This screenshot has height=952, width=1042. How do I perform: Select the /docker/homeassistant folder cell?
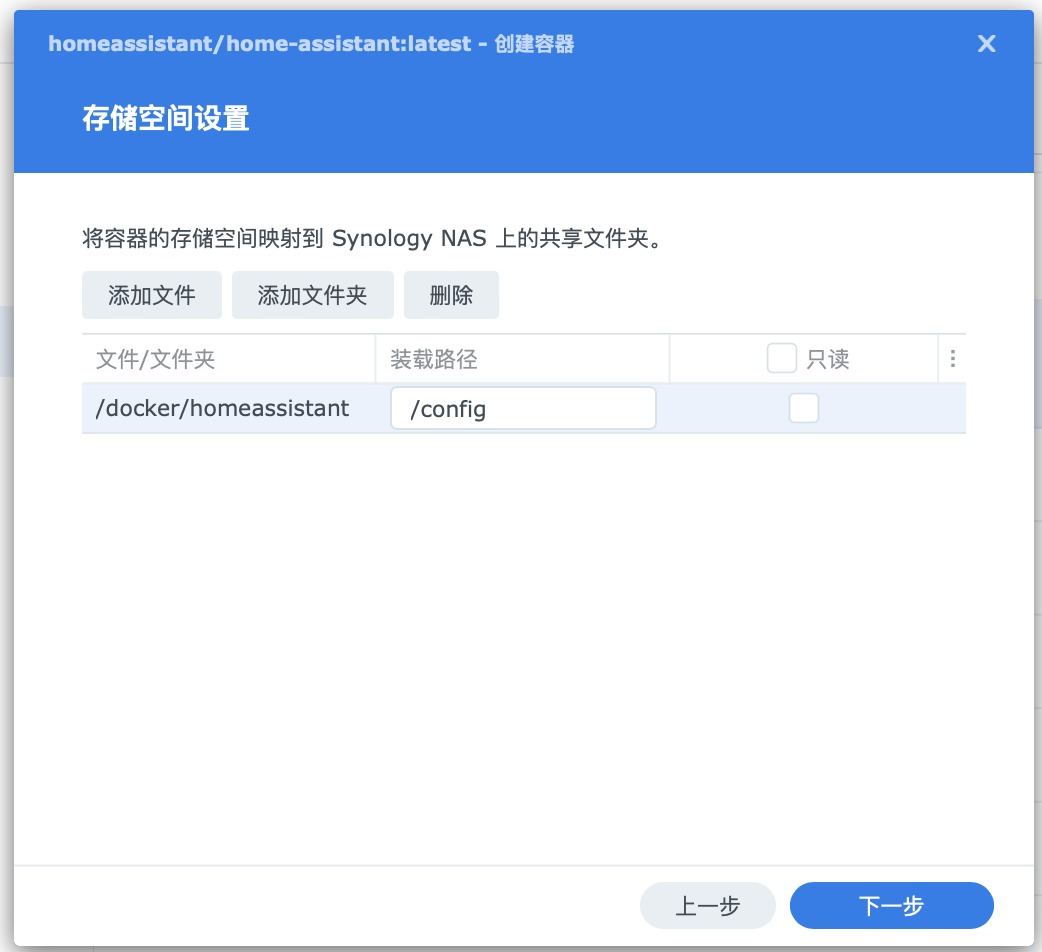click(222, 408)
